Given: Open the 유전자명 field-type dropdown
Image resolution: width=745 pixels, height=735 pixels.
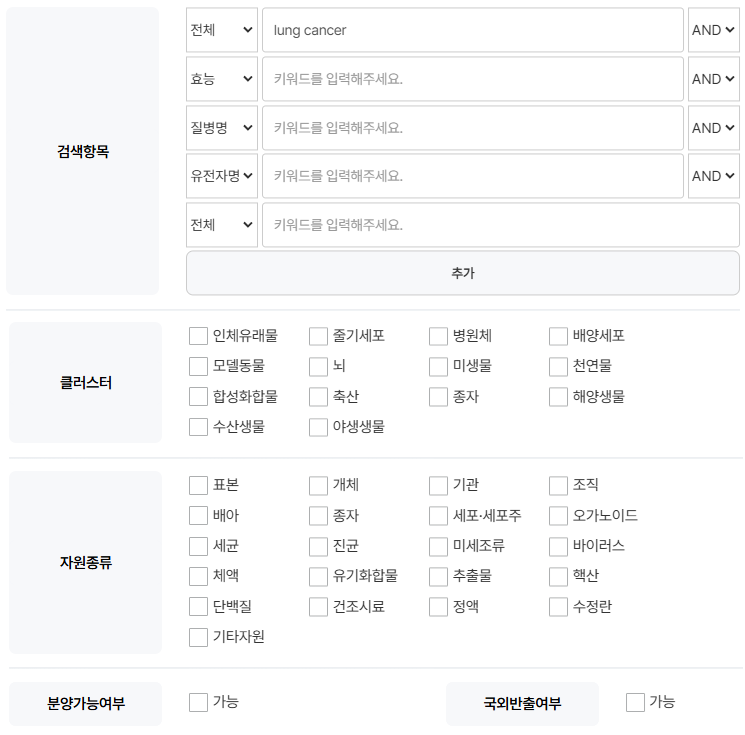Looking at the screenshot, I should pos(221,176).
